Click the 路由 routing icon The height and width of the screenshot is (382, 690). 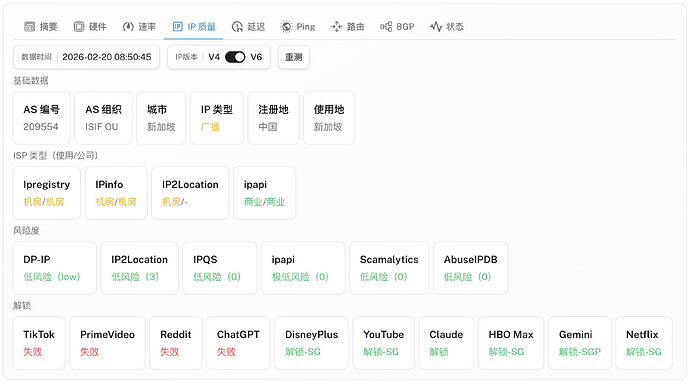[x=337, y=27]
